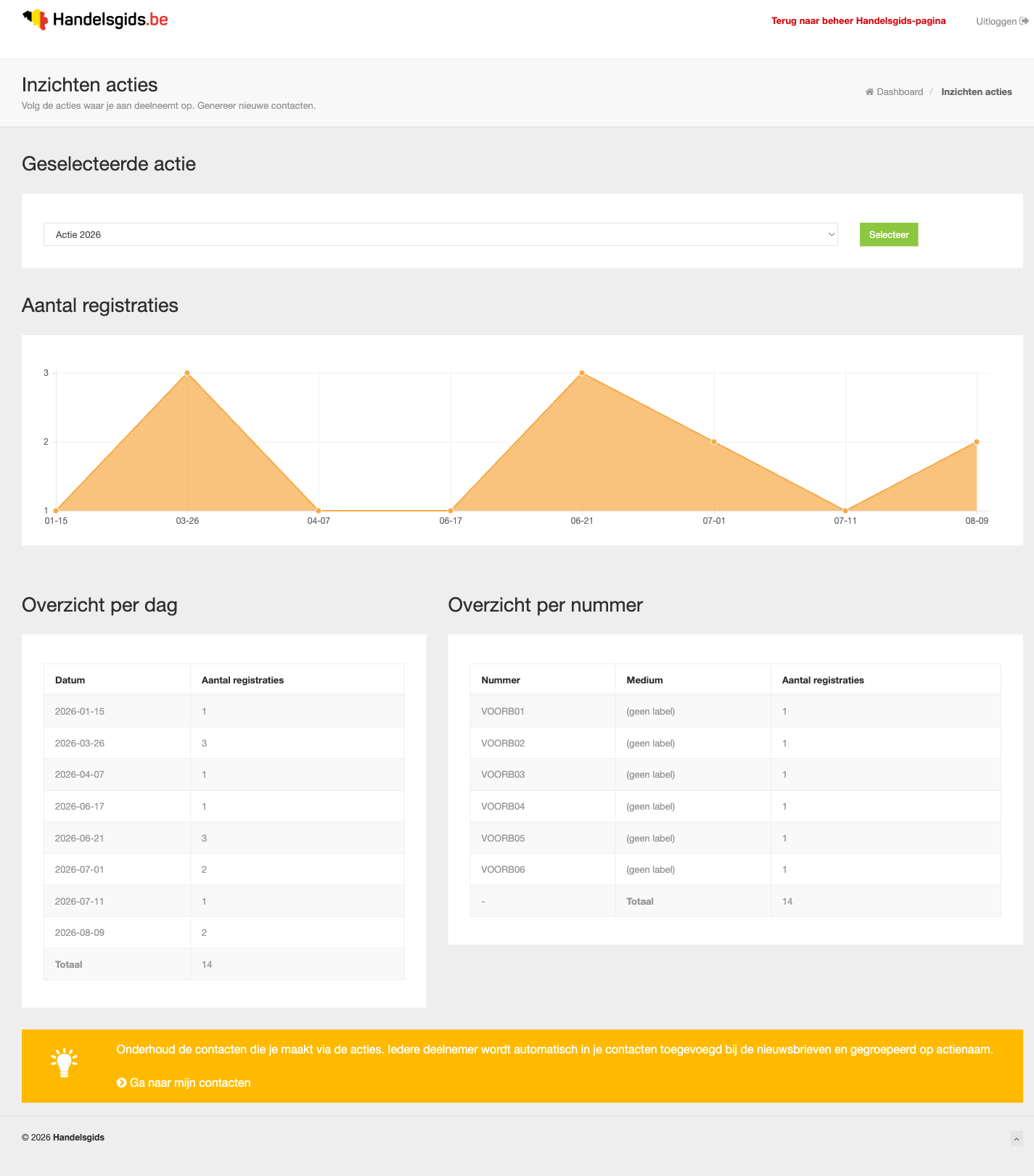The image size is (1034, 1176).
Task: Click the Dashboard home icon in breadcrumb
Action: (869, 92)
